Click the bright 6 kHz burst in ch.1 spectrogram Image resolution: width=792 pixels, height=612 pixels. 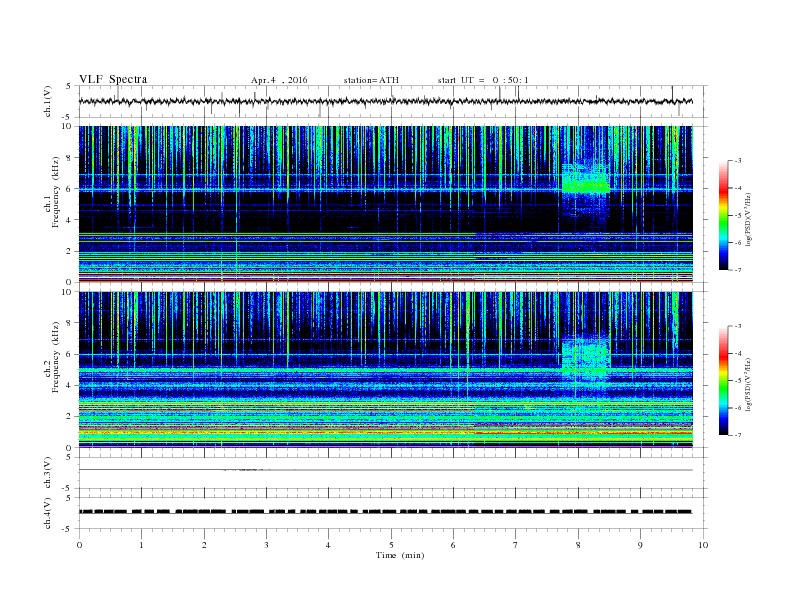point(586,183)
